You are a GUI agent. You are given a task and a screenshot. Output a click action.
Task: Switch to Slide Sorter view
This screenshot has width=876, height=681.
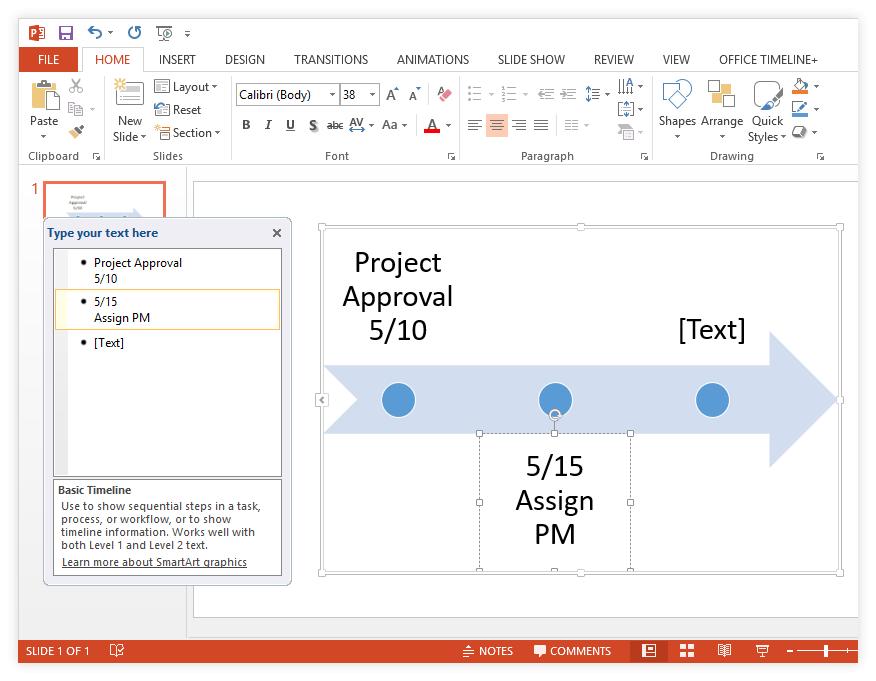[687, 651]
